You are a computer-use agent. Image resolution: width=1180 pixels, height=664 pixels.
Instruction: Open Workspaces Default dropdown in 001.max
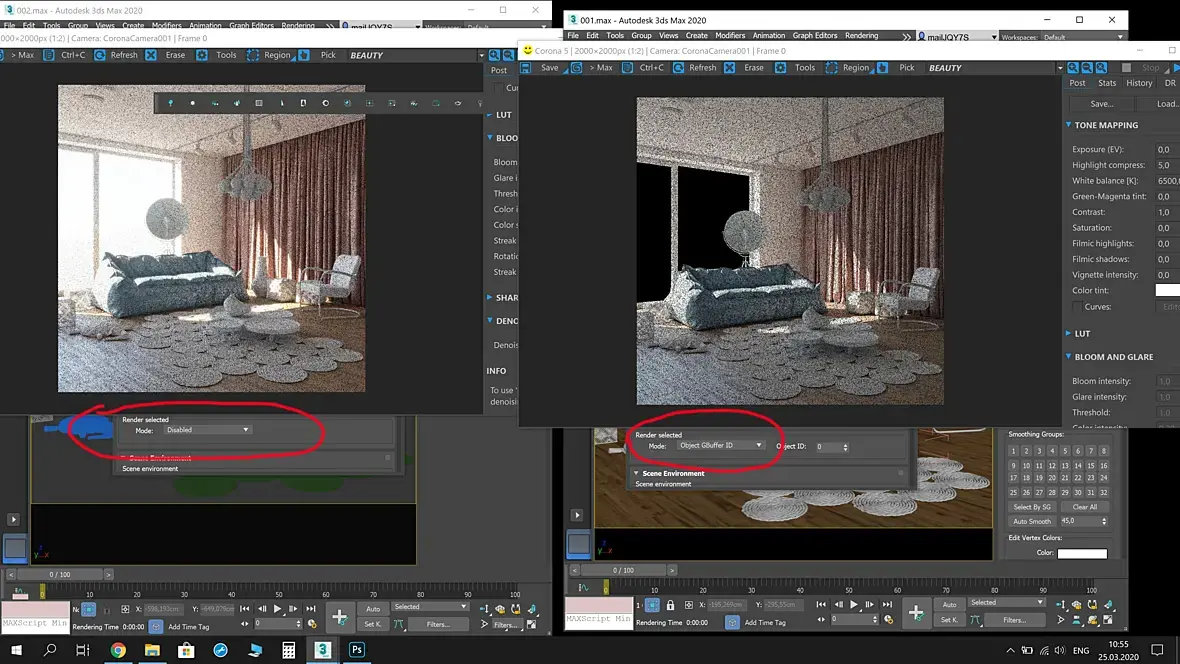pos(1084,37)
